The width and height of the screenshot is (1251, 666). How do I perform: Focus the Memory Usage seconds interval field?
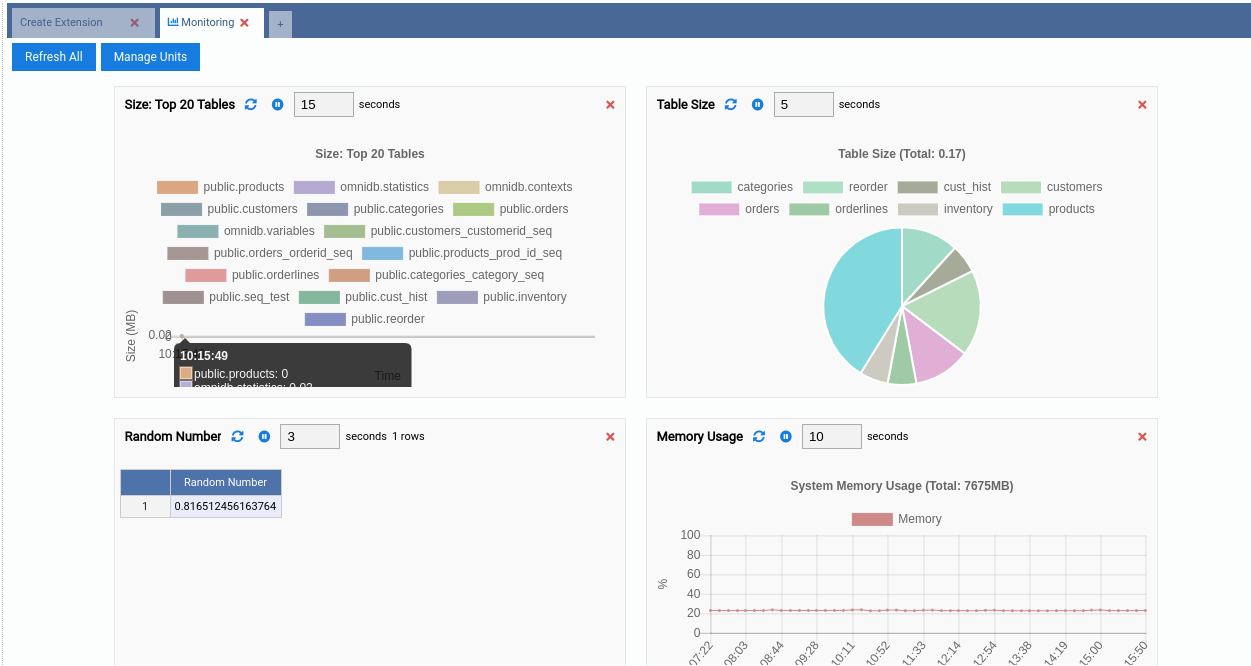(831, 437)
